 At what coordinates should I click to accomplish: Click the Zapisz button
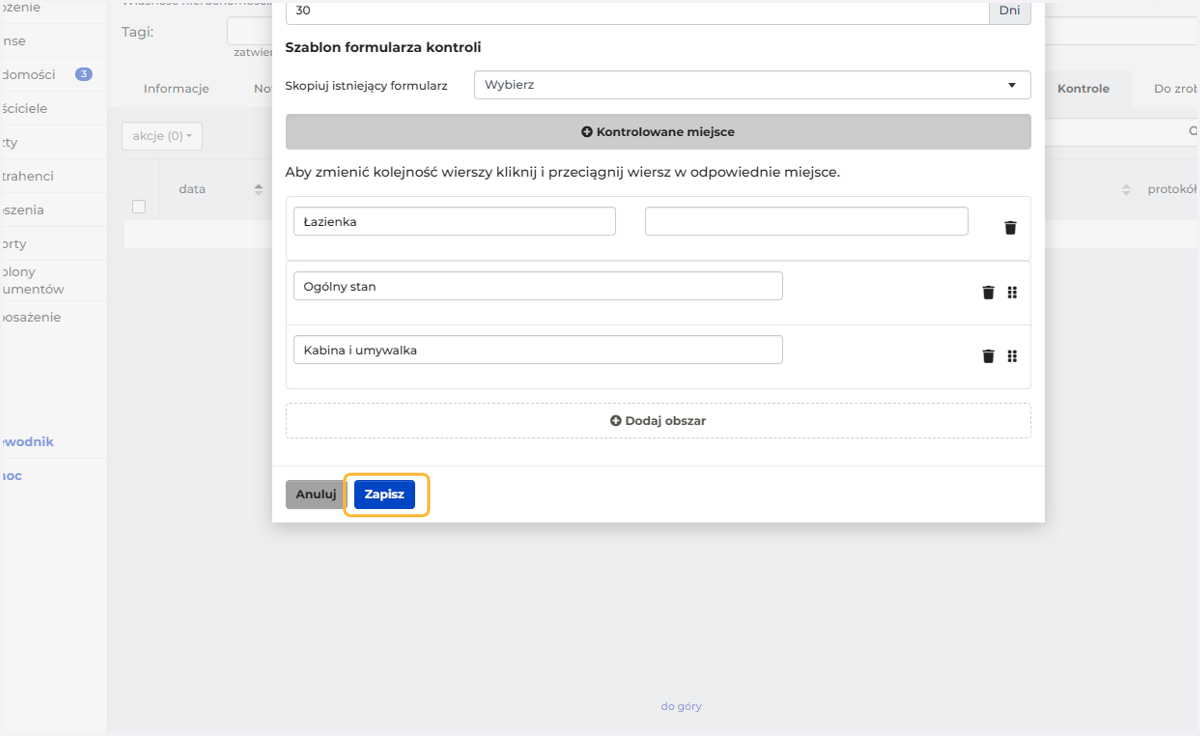(x=384, y=494)
